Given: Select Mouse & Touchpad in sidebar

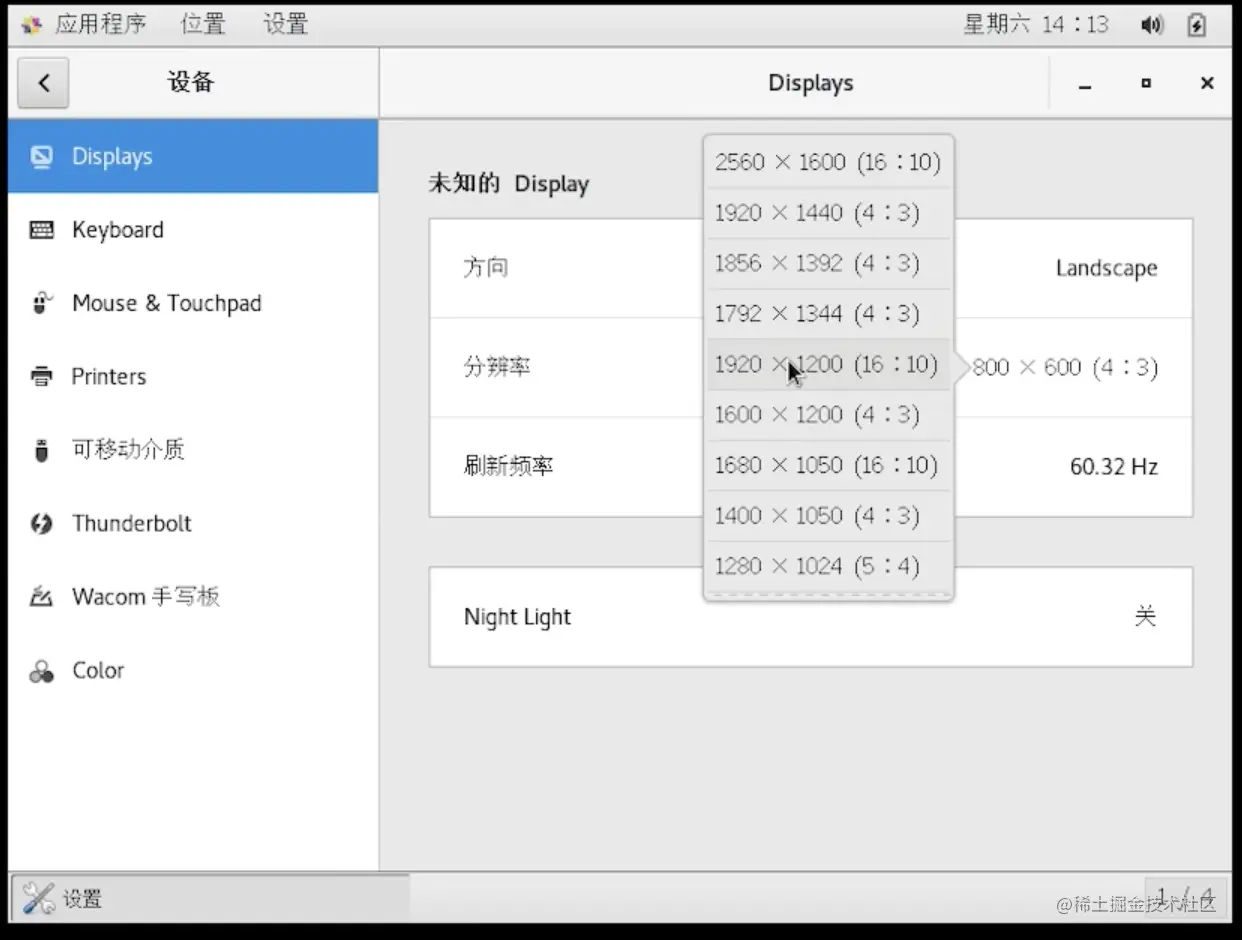Looking at the screenshot, I should pos(193,303).
